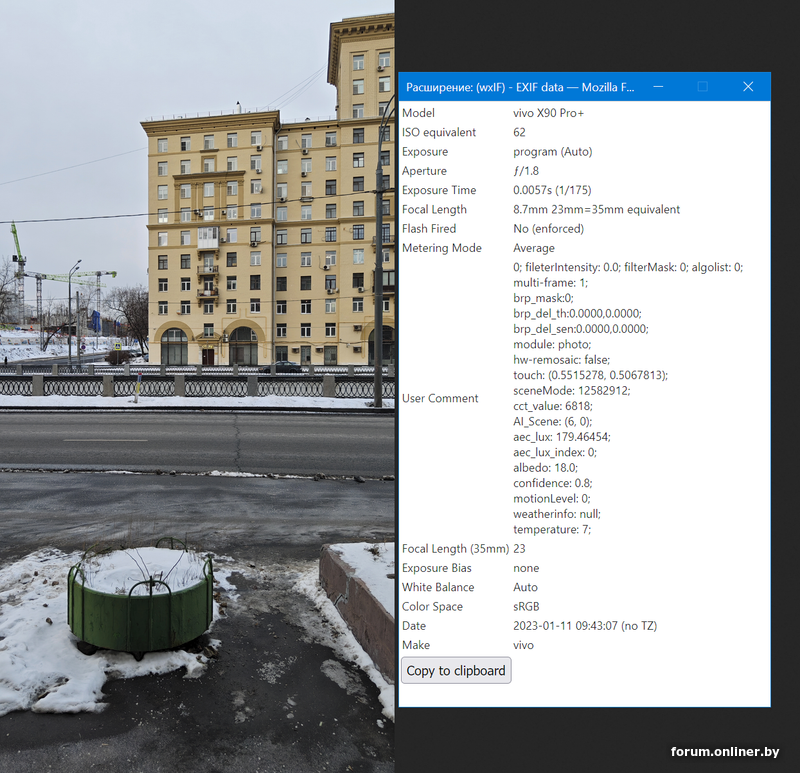The width and height of the screenshot is (800, 773).
Task: Select the Focal Length (35mm) value 23
Action: pos(519,548)
